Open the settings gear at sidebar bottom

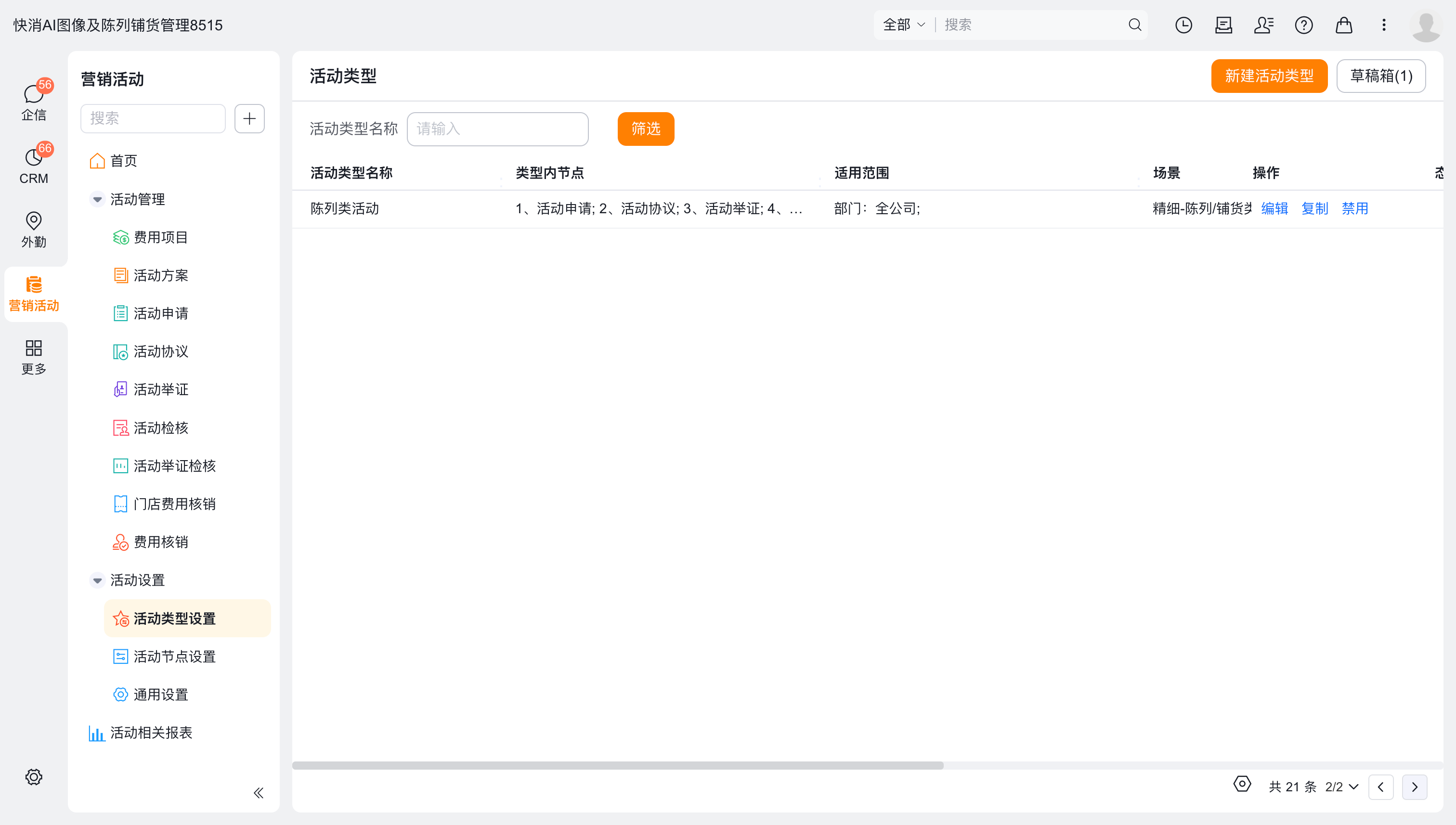coord(34,777)
